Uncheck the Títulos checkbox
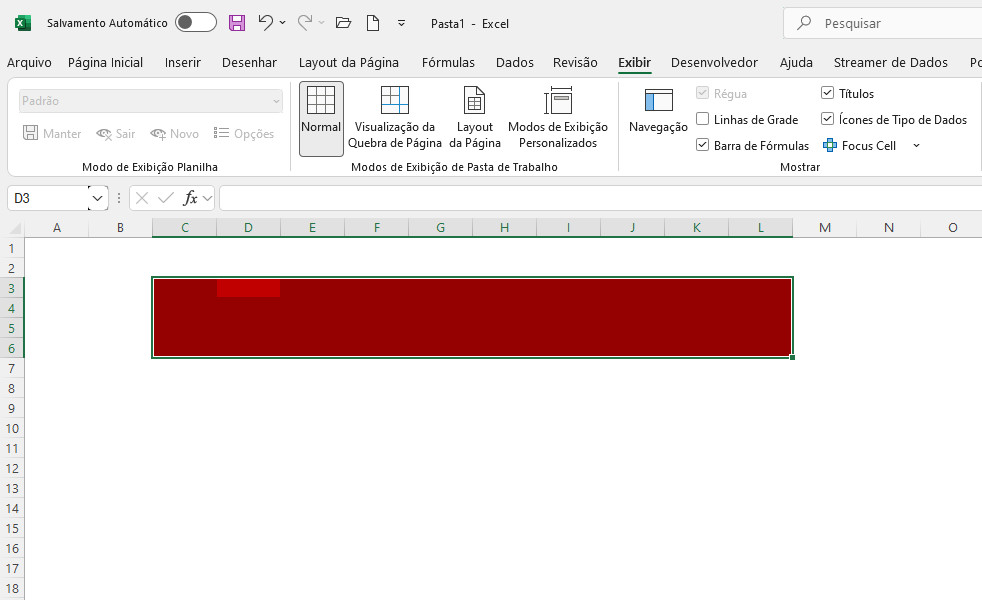Viewport: 982px width, 600px height. pos(828,94)
